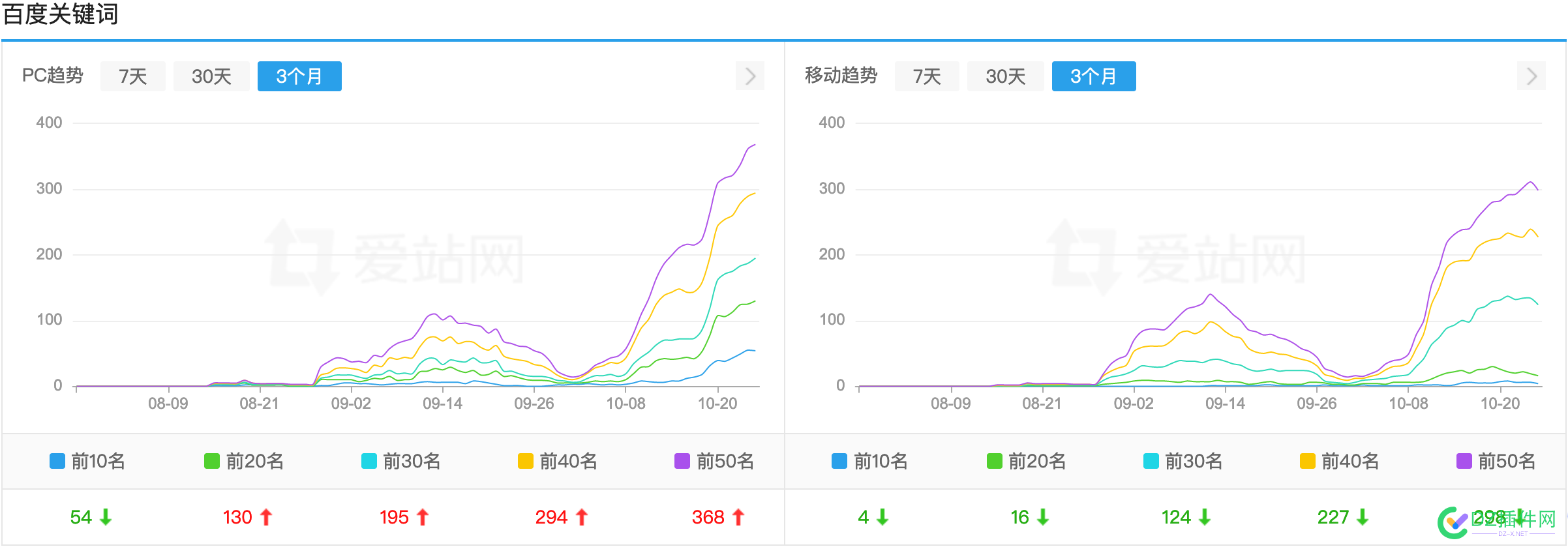Click the PC趋势 panel title
The height and width of the screenshot is (549, 1568).
tap(53, 76)
